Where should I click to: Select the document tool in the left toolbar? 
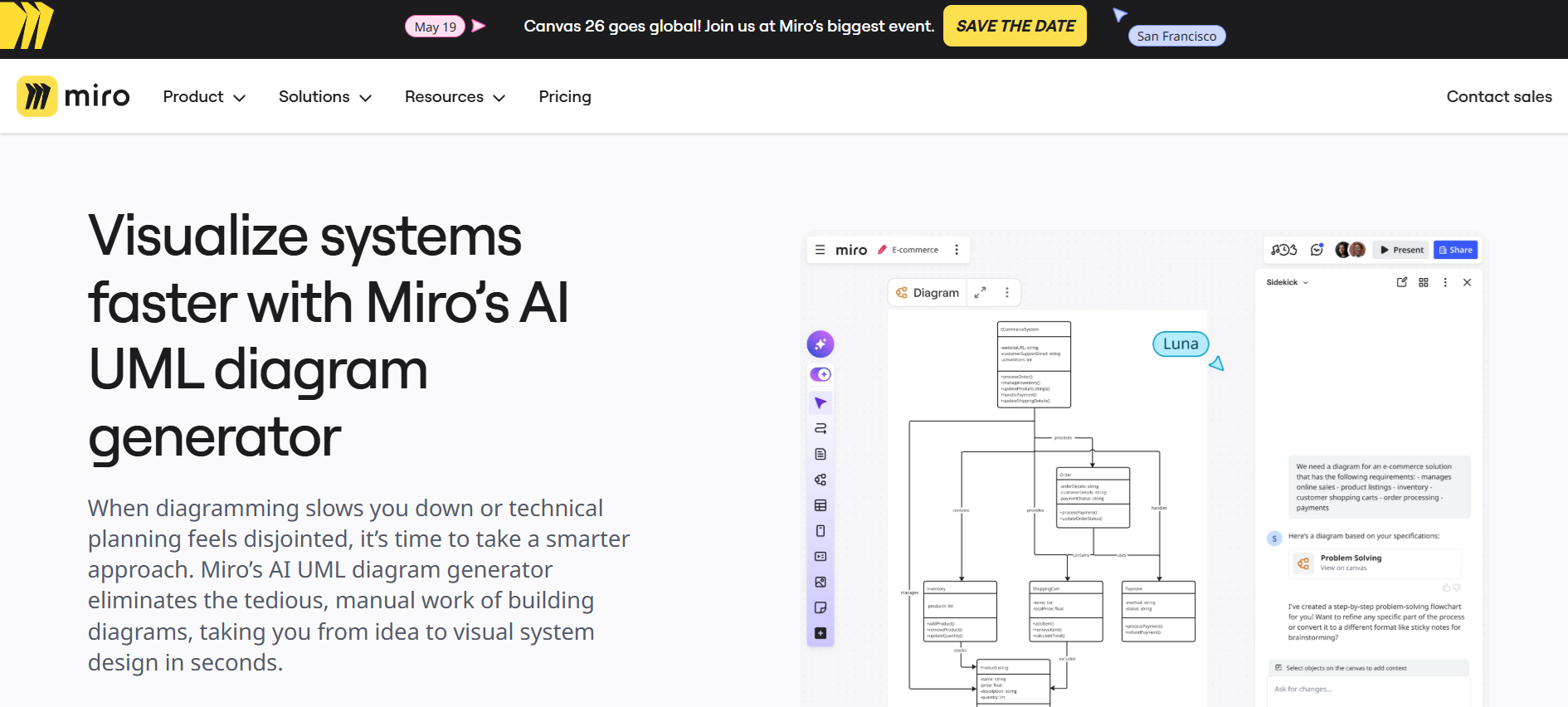(x=821, y=454)
